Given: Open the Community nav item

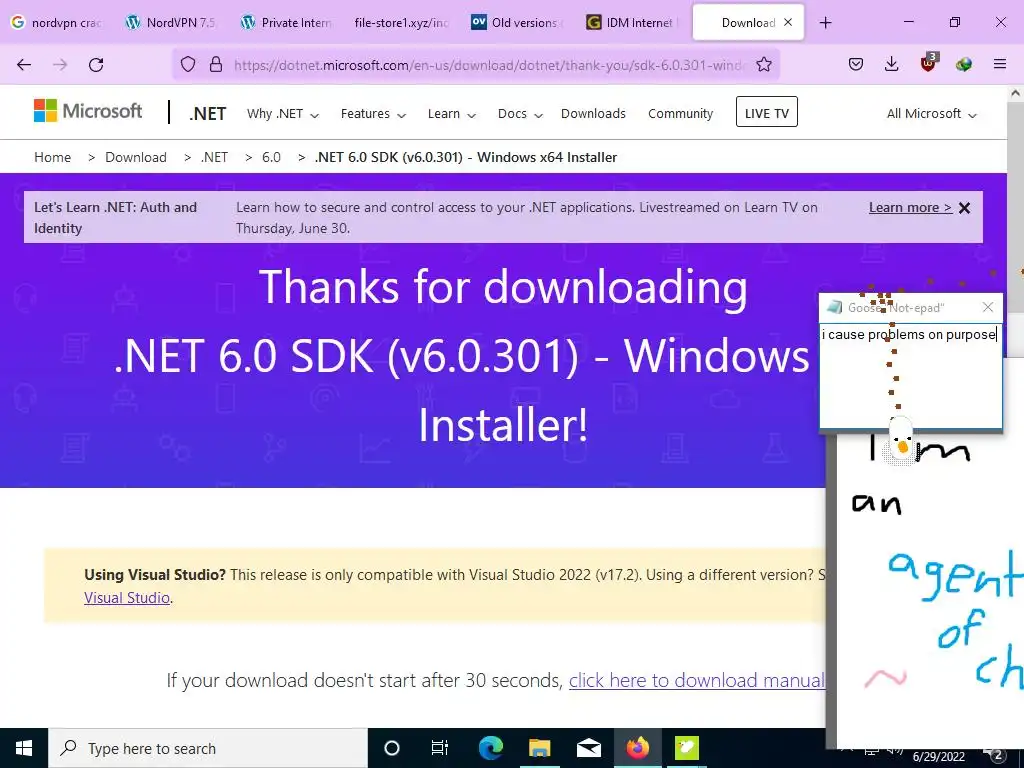Looking at the screenshot, I should [680, 114].
